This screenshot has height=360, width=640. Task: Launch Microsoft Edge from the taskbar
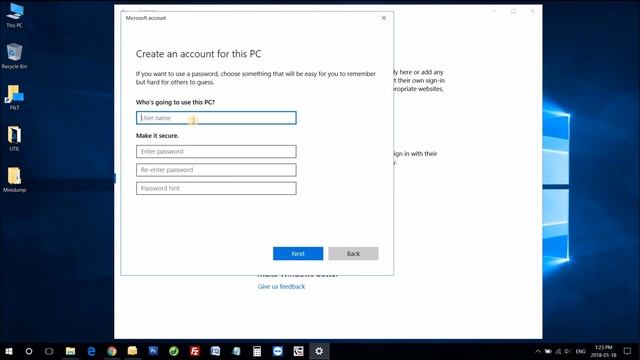tap(91, 351)
